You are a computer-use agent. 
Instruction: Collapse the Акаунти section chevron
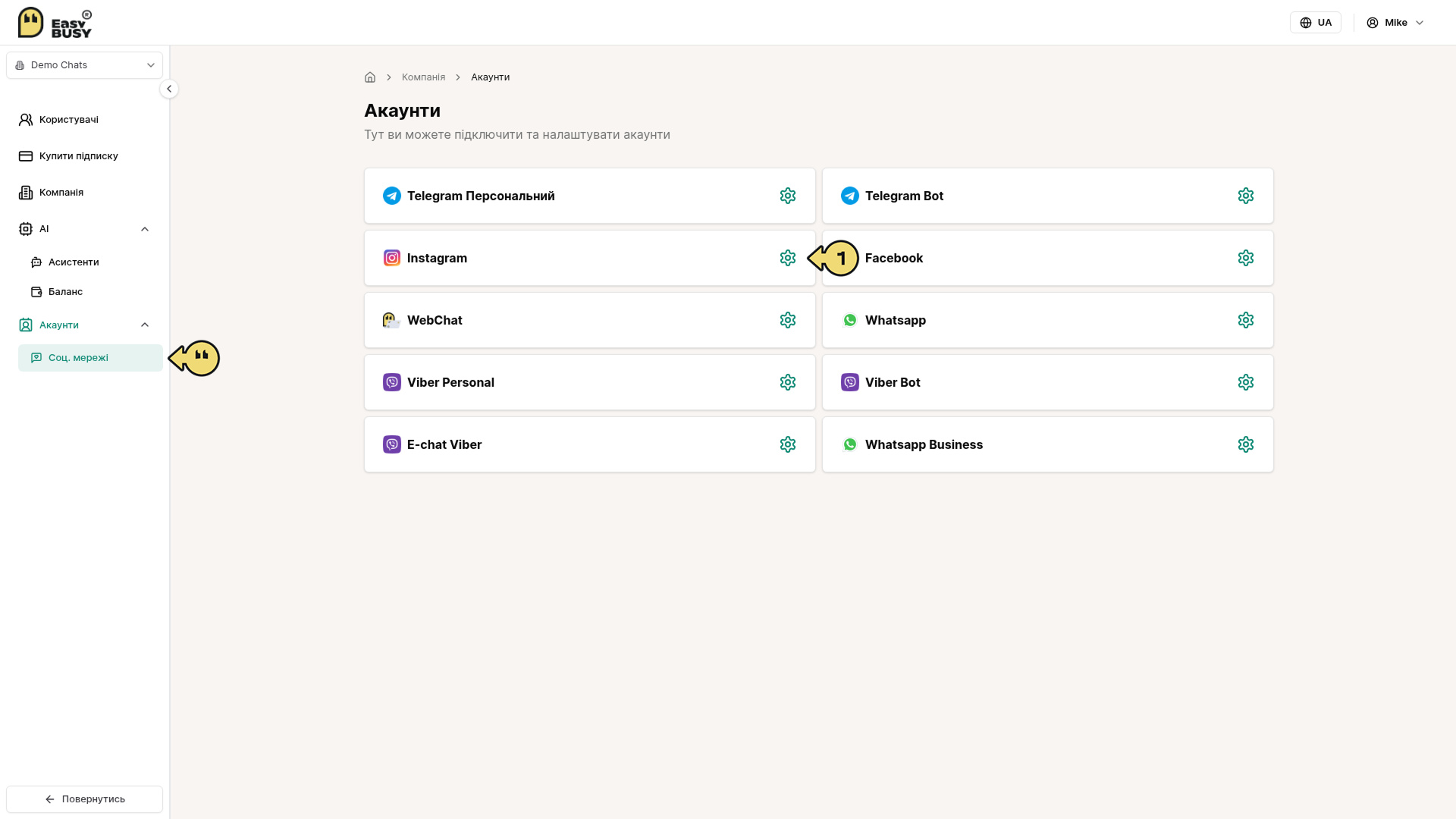coord(145,325)
